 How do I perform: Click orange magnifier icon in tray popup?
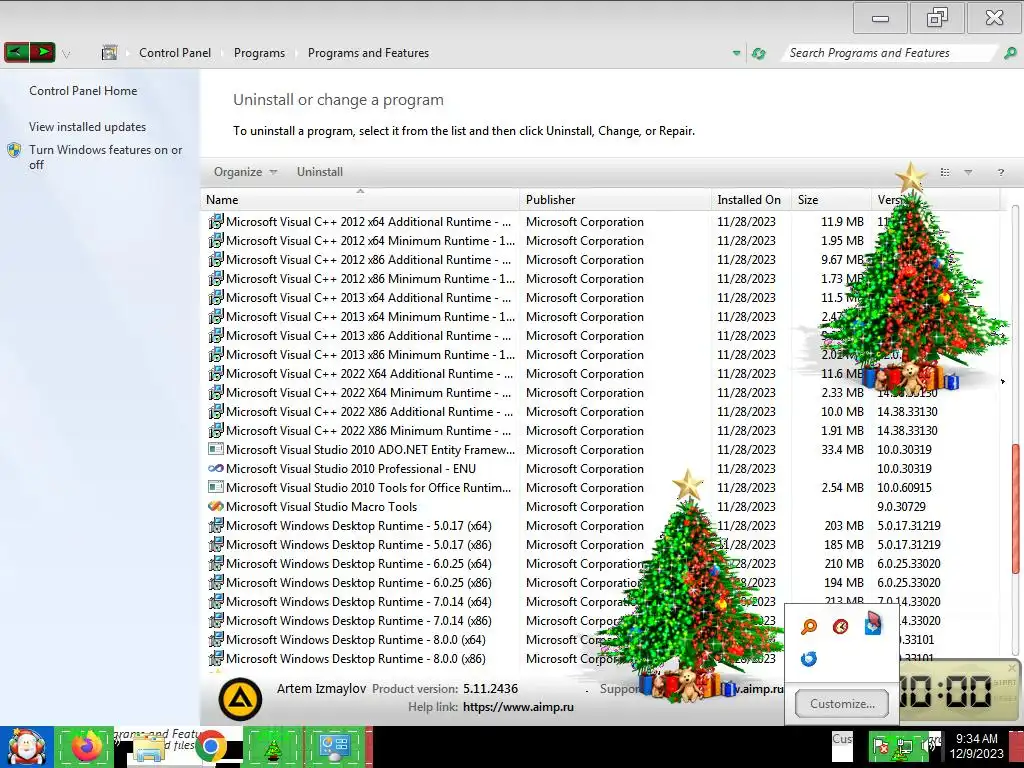(808, 627)
